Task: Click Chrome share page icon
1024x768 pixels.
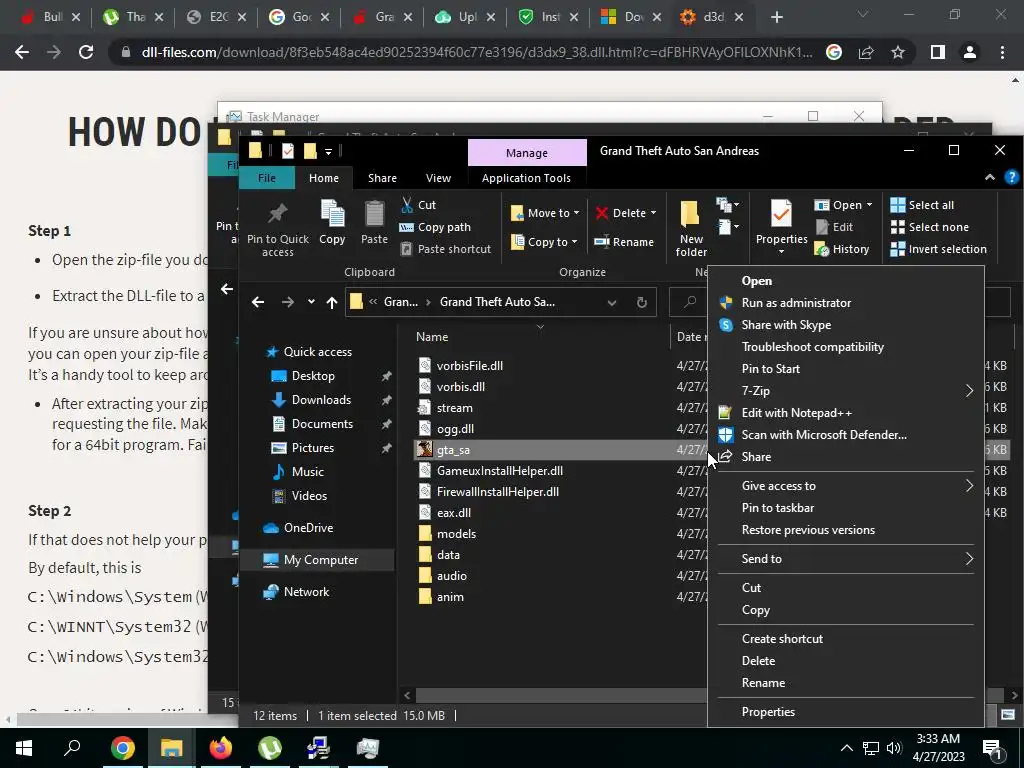Action: pyautogui.click(x=866, y=52)
